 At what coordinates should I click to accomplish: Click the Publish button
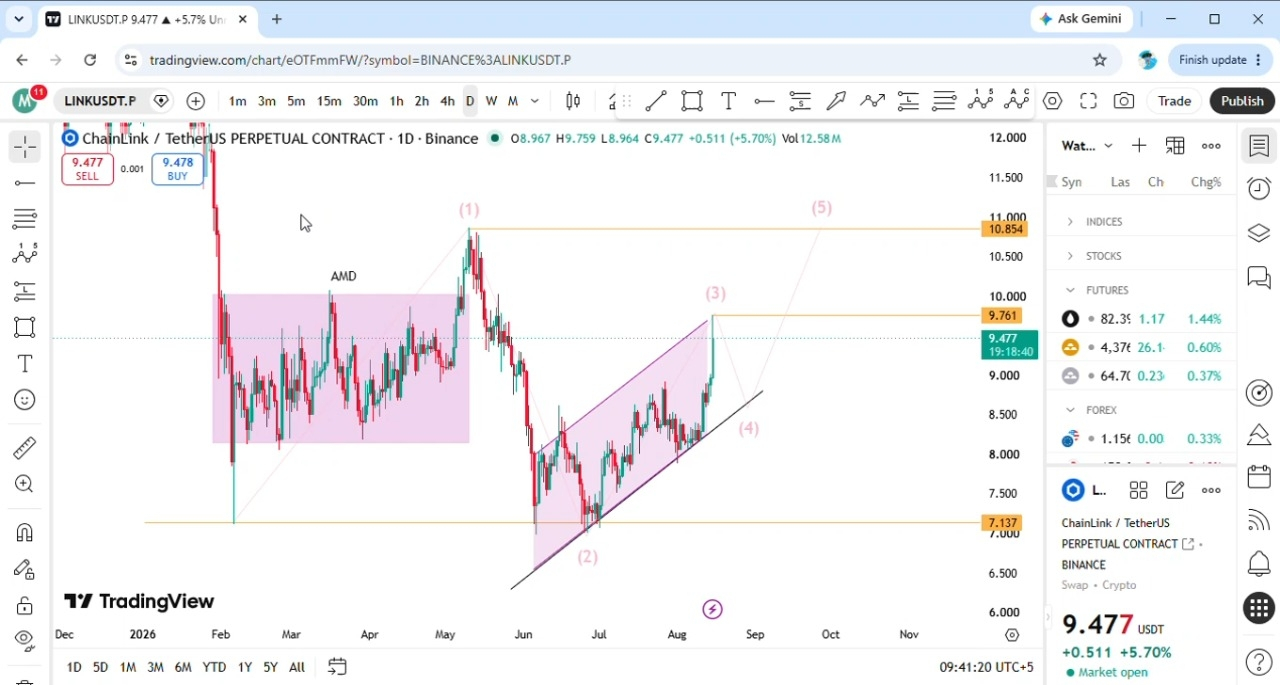(1242, 101)
